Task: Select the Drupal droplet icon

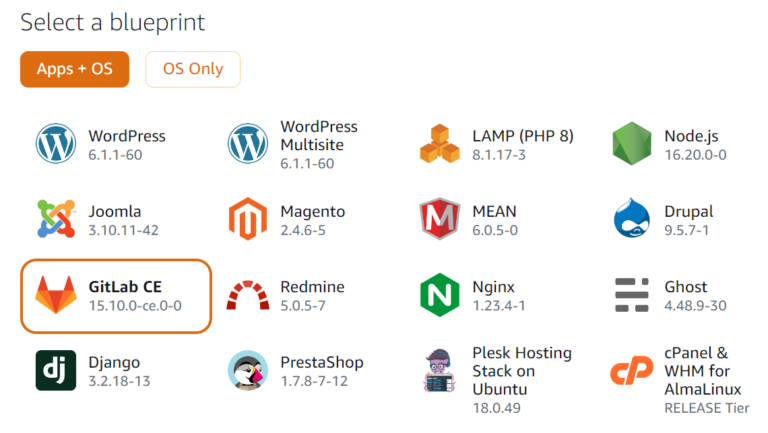Action: click(x=632, y=220)
